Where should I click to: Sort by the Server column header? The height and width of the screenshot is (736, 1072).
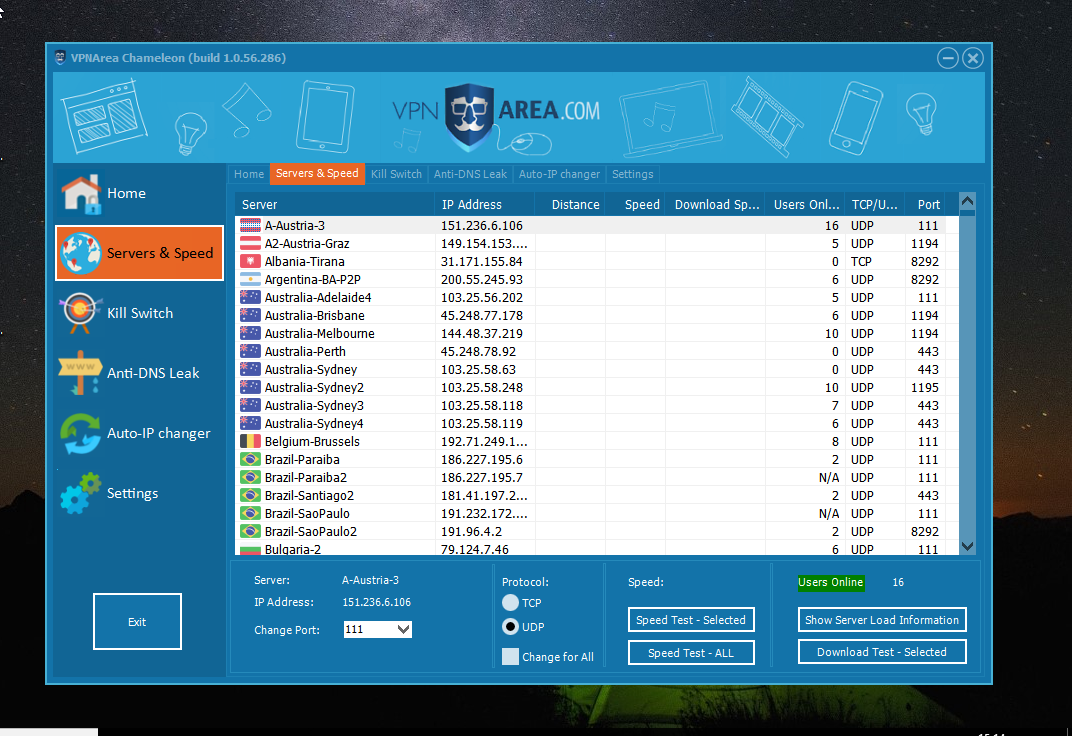pos(335,204)
